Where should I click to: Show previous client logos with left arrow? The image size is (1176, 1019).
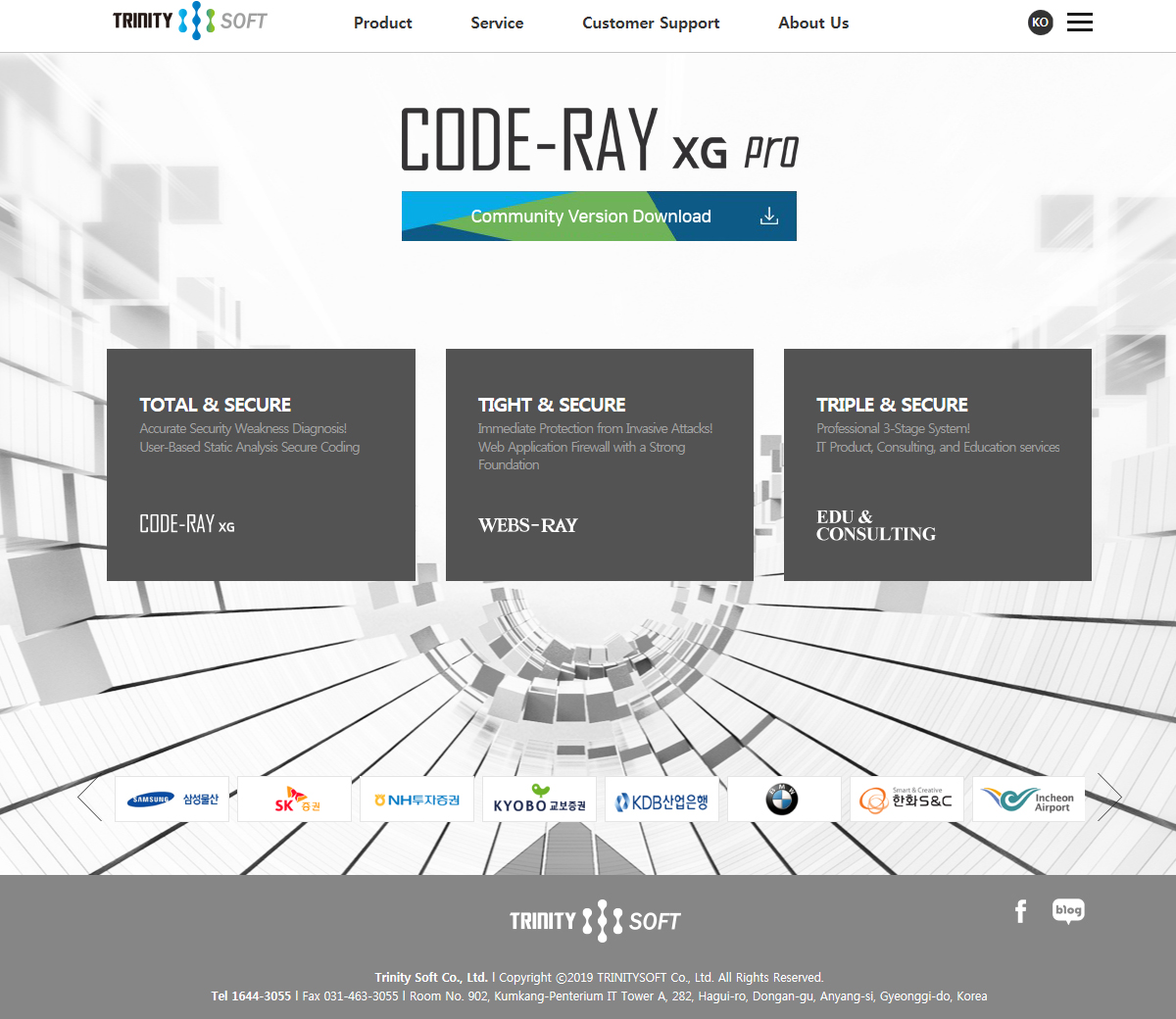coord(90,798)
